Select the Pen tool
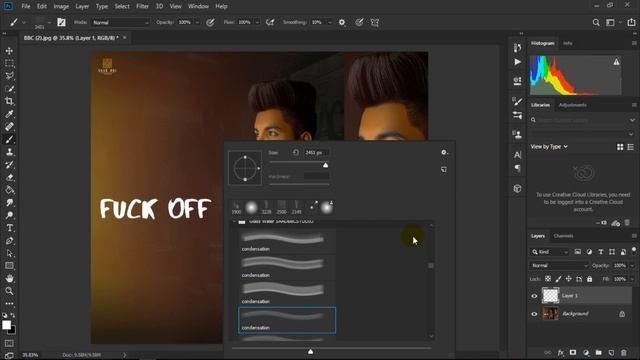The height and width of the screenshot is (360, 640). 9,240
